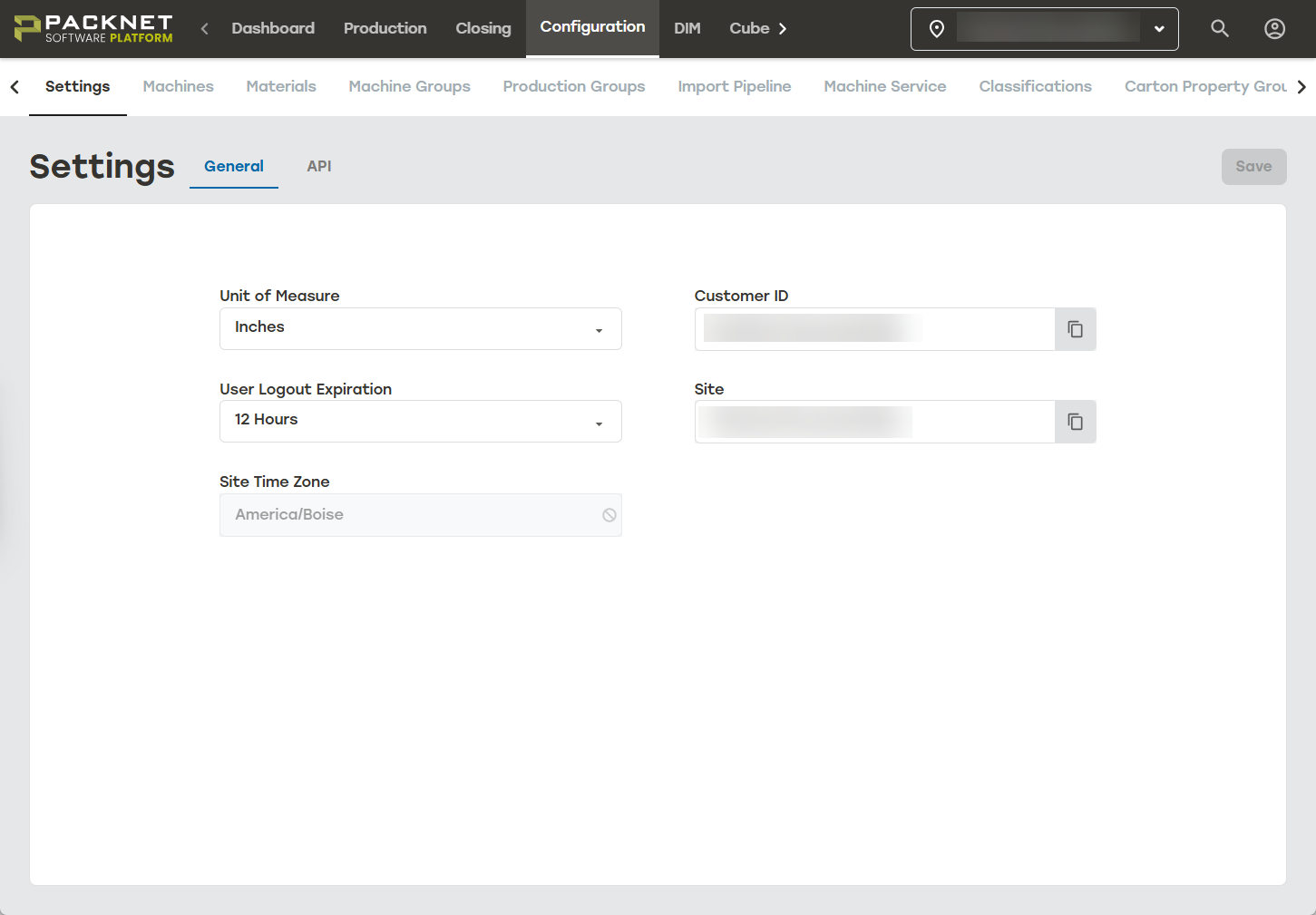Switch to the Machines tab

(179, 86)
